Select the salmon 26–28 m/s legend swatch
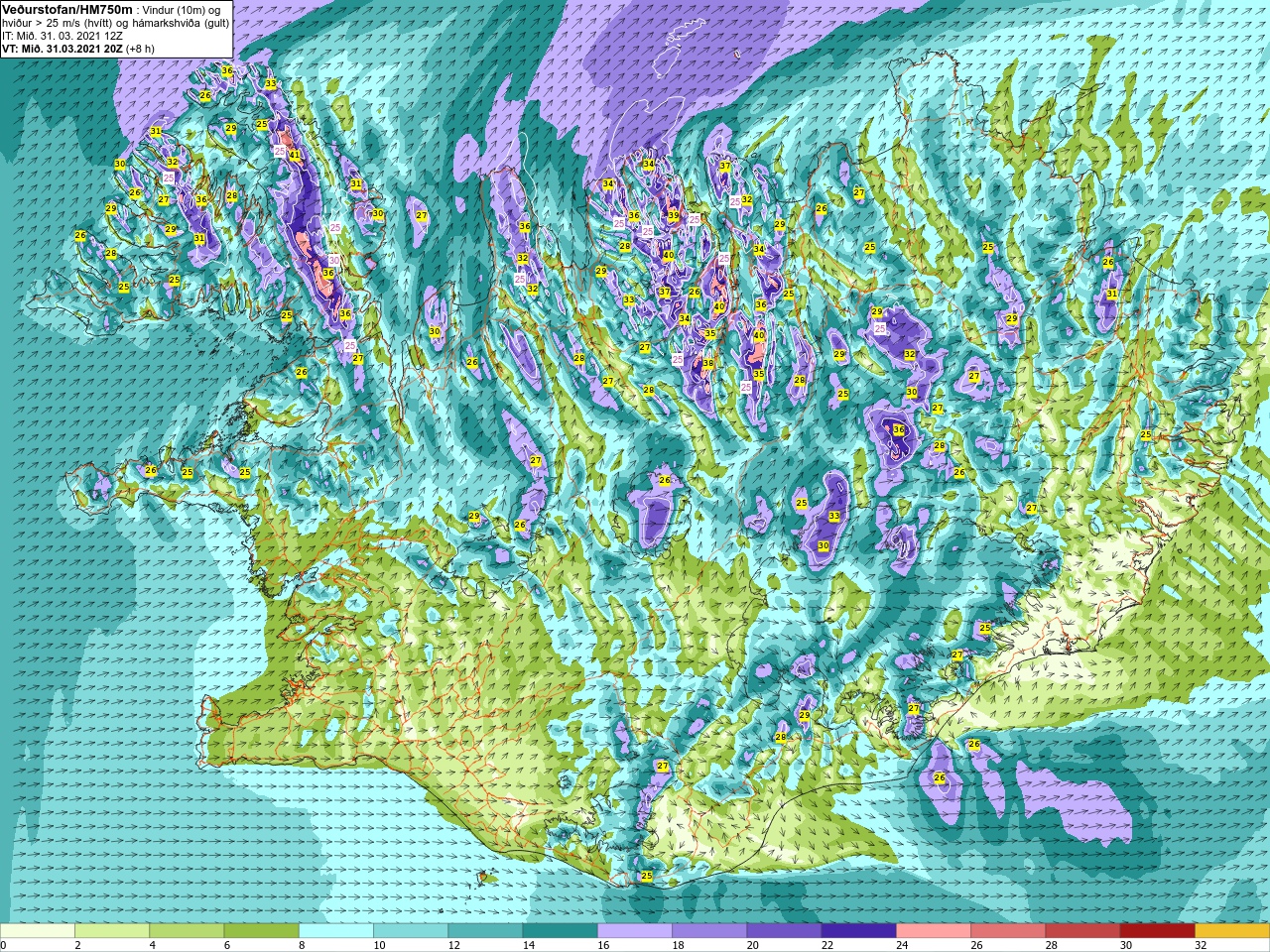The width and height of the screenshot is (1270, 952). point(1008,931)
